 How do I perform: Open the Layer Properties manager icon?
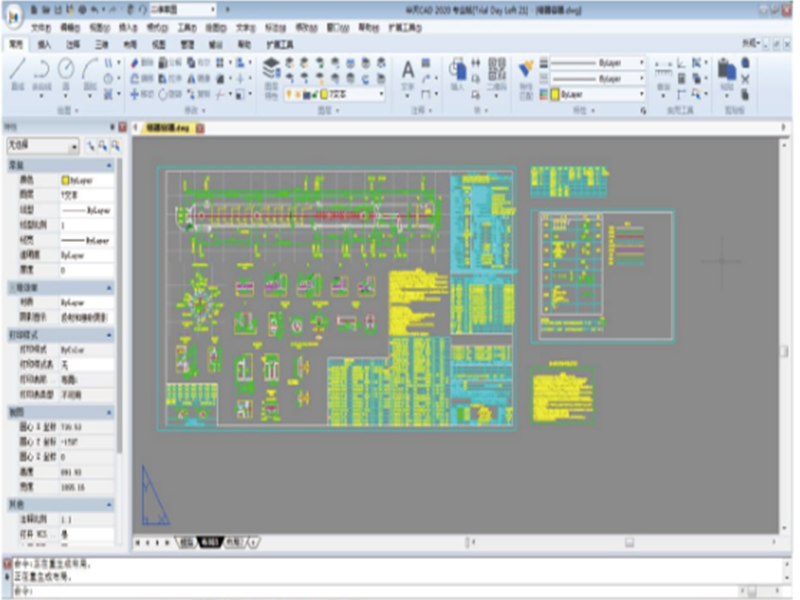point(271,69)
